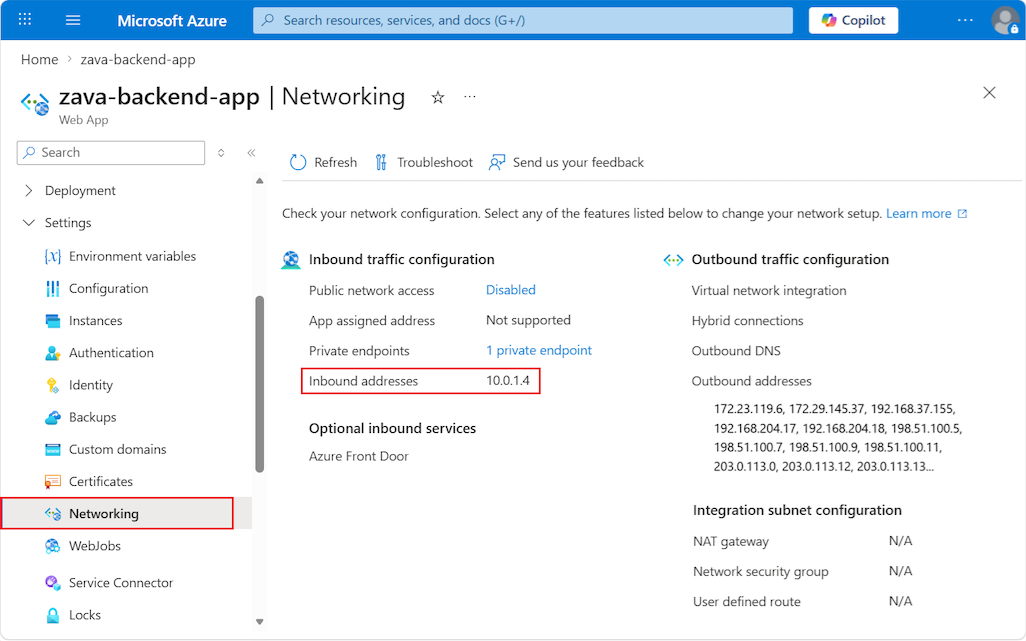Click inside the sidebar search box
Viewport: 1026px width, 641px height.
(110, 152)
